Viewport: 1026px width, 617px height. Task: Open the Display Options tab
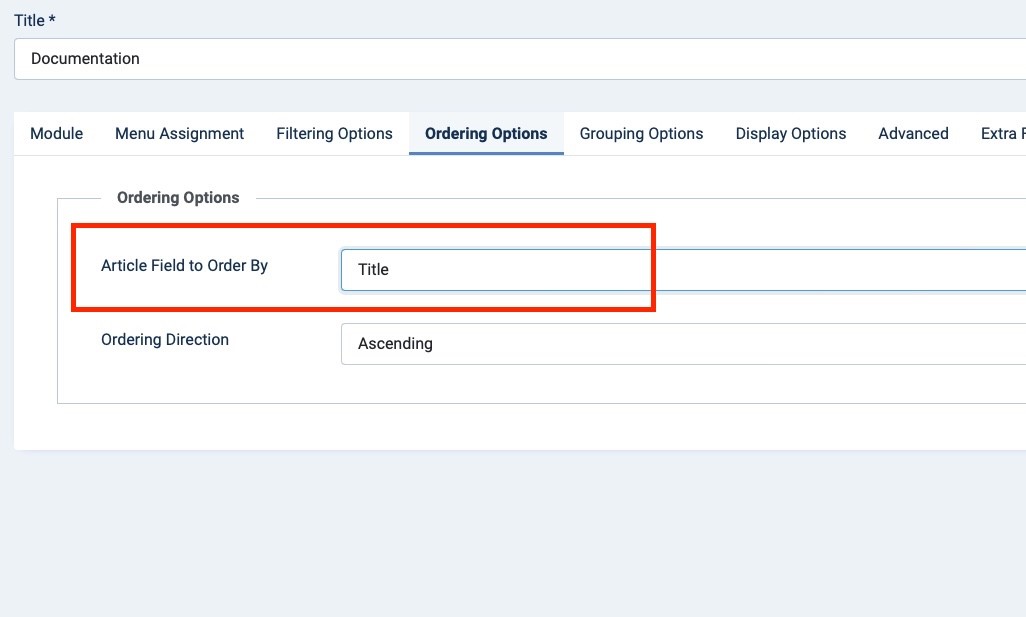[791, 134]
